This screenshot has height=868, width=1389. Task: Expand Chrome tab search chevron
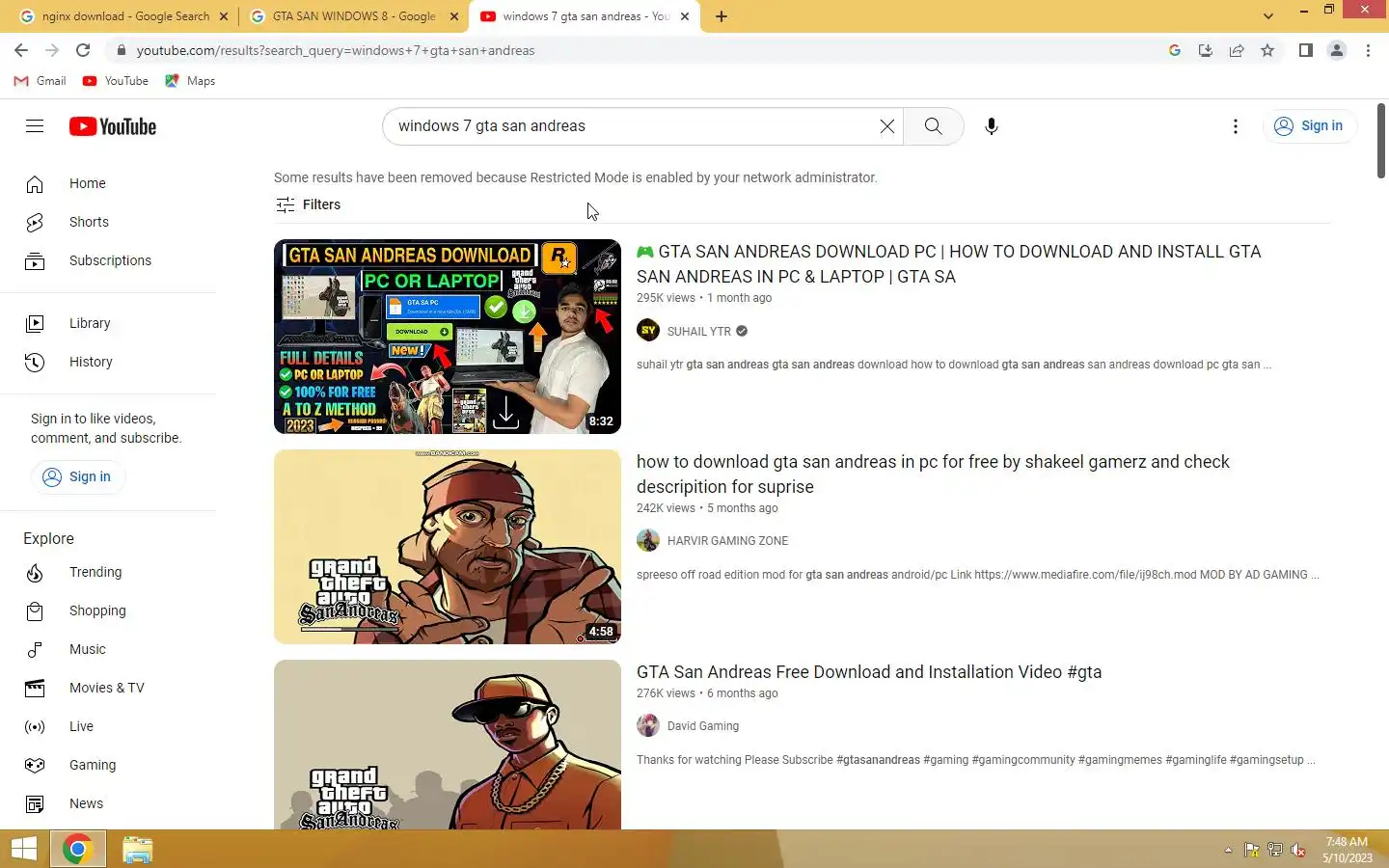click(1268, 15)
